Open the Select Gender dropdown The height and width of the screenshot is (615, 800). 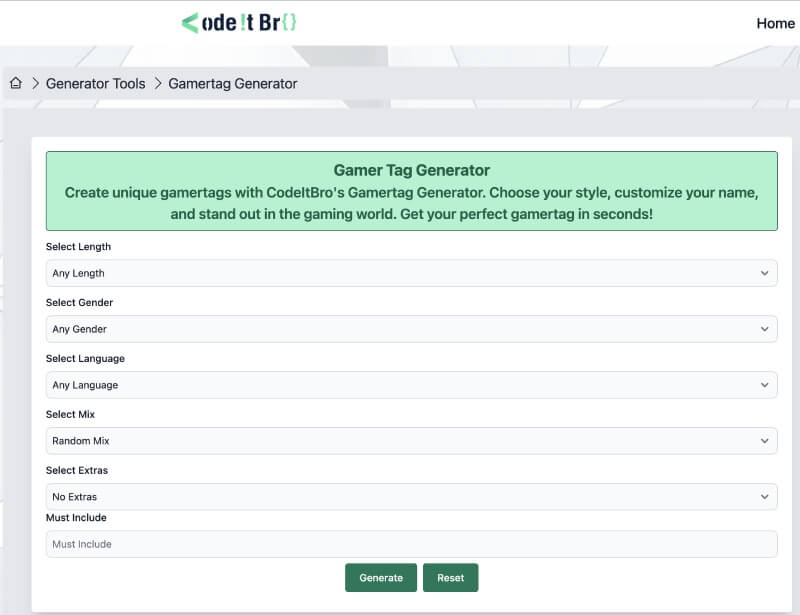coord(400,329)
